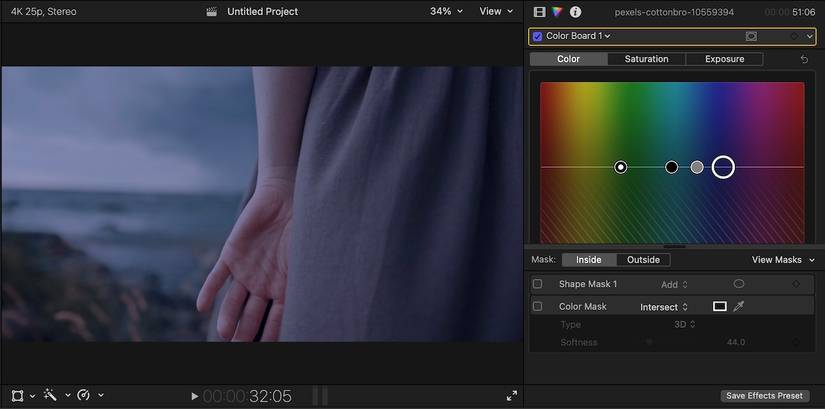The height and width of the screenshot is (409, 825).
Task: Toggle the Color Board 1 checkbox
Action: [537, 36]
